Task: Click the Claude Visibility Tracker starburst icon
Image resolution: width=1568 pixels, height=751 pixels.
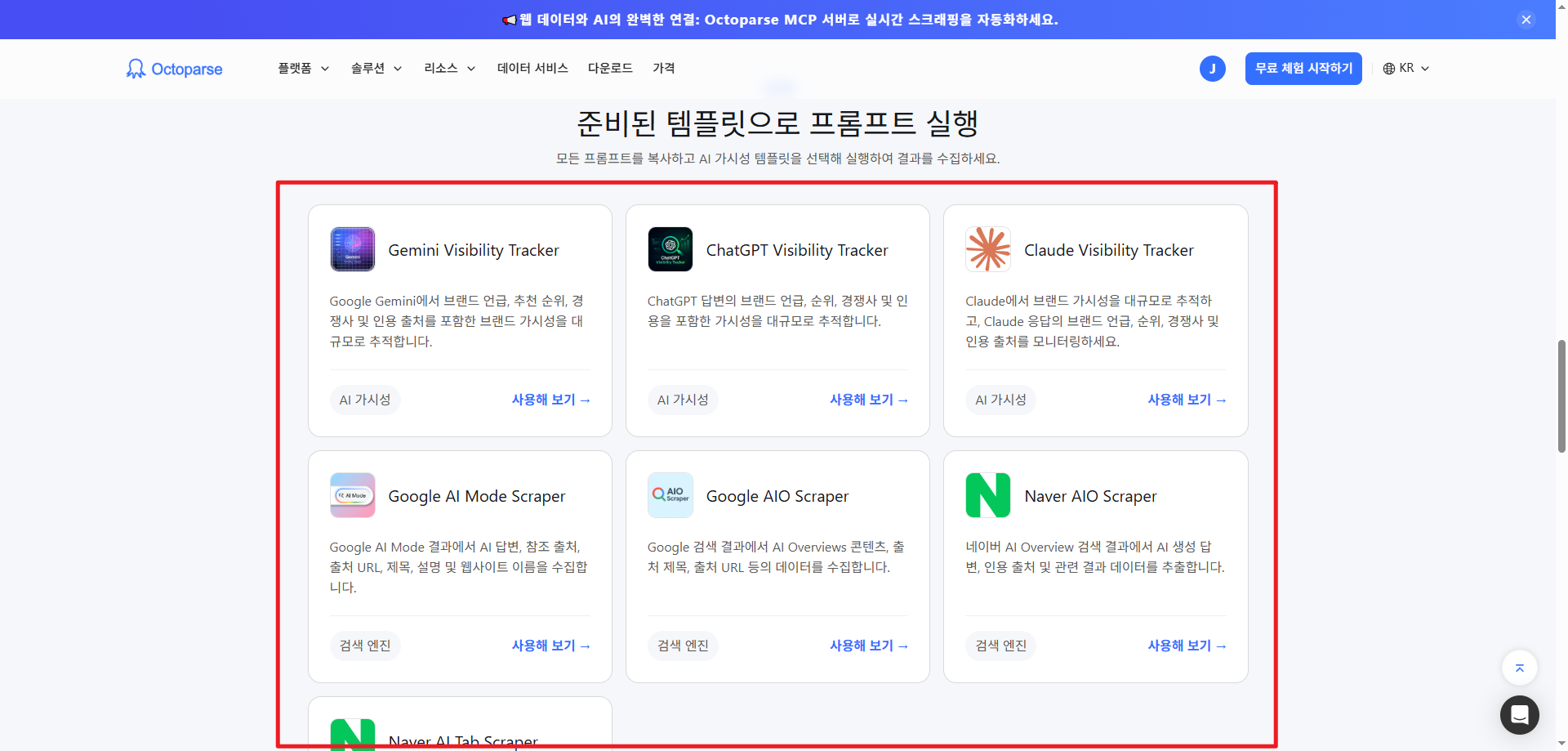Action: click(x=988, y=249)
